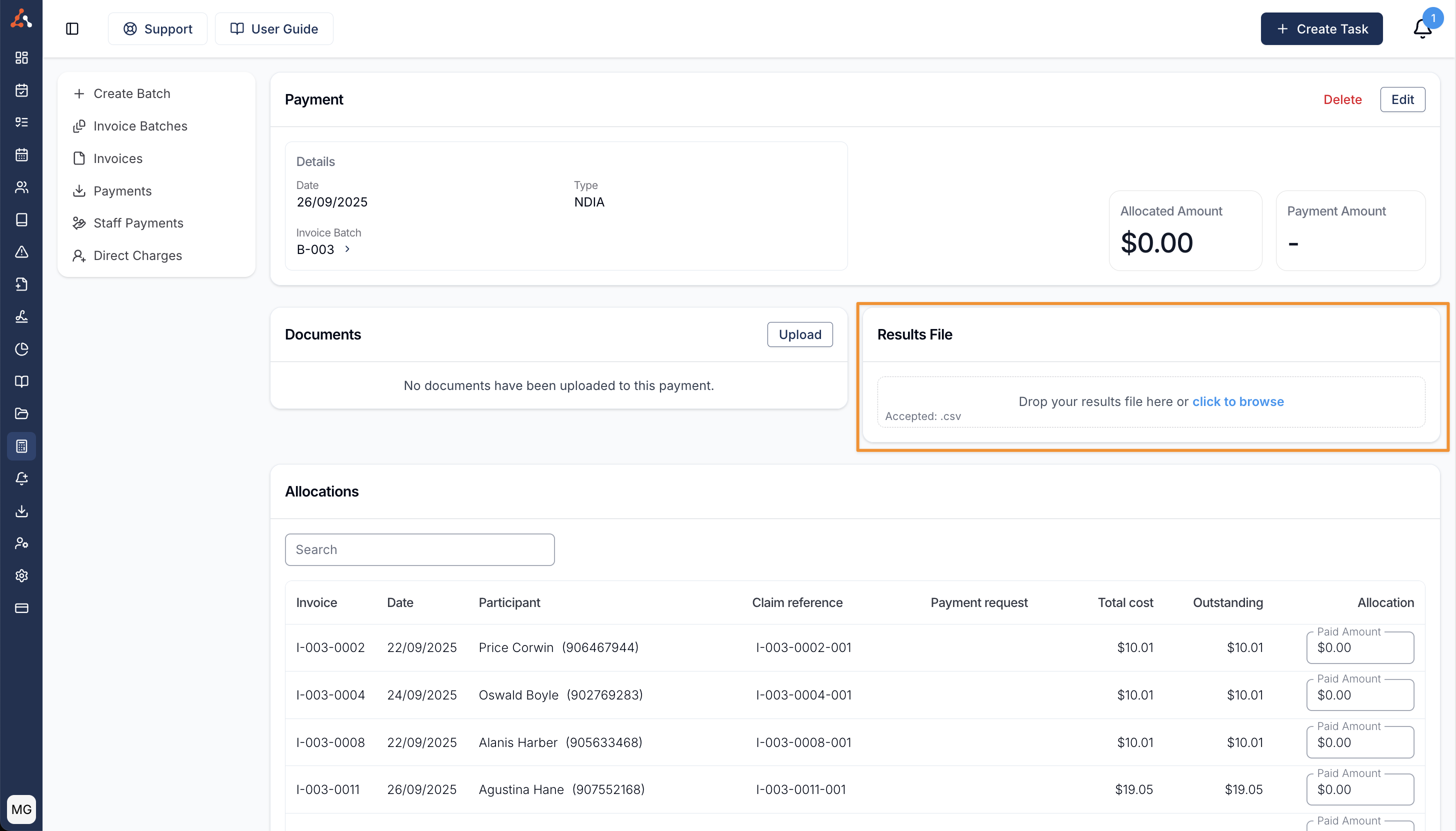Open the credit card icon in sidebar

pos(21,608)
